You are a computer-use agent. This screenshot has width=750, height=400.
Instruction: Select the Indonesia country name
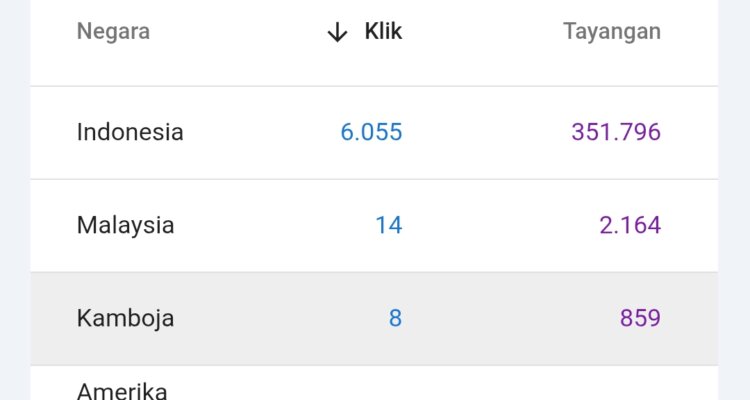[x=130, y=132]
